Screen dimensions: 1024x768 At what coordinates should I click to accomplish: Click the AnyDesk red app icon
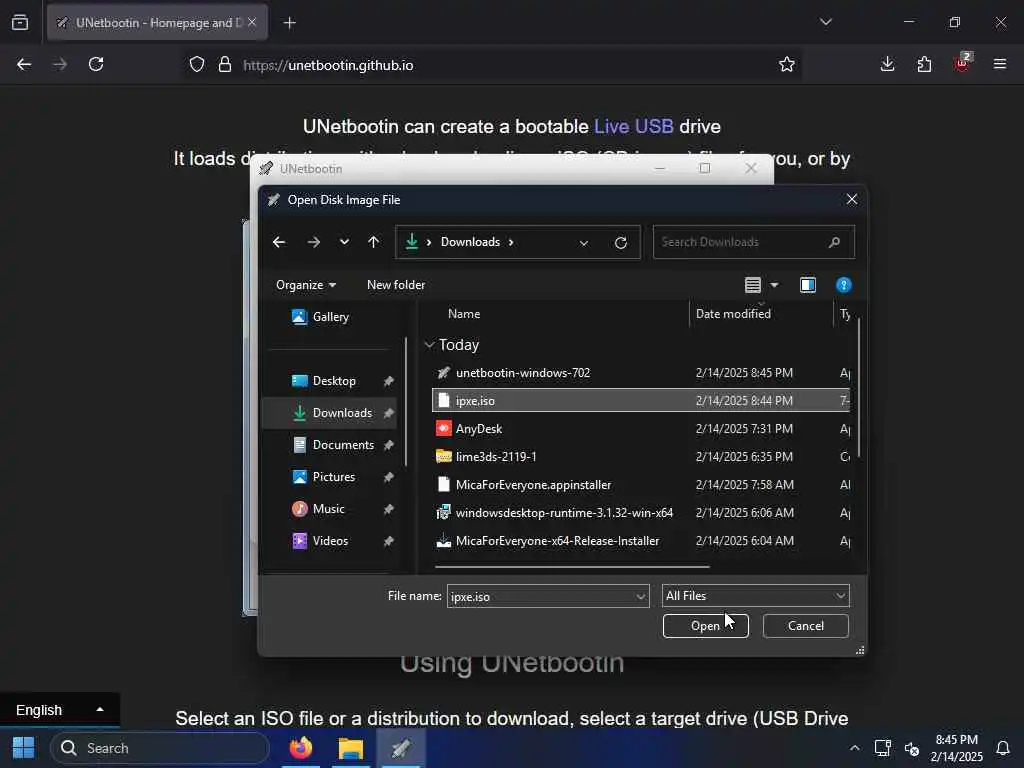point(443,428)
